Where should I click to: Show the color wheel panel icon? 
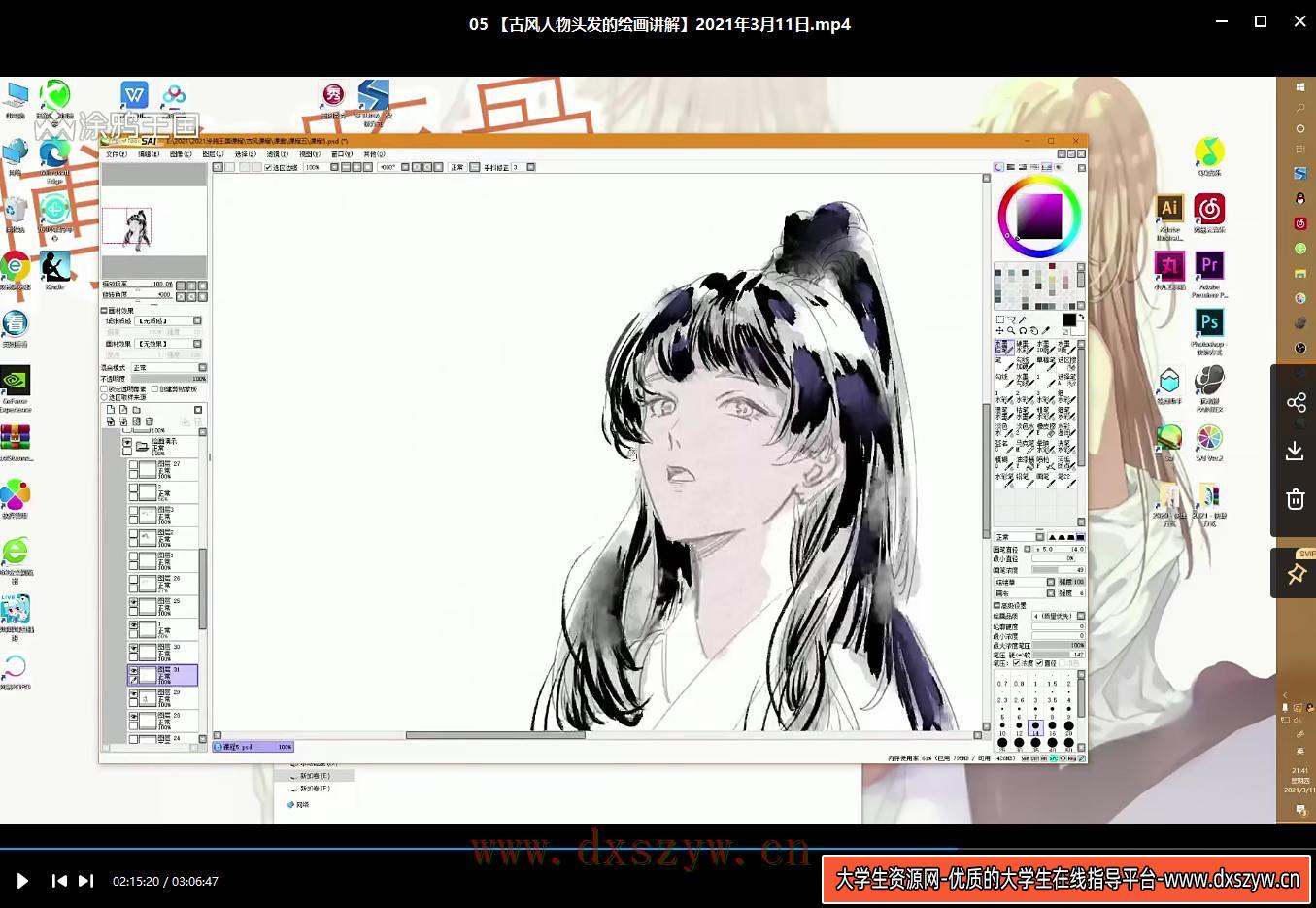998,167
